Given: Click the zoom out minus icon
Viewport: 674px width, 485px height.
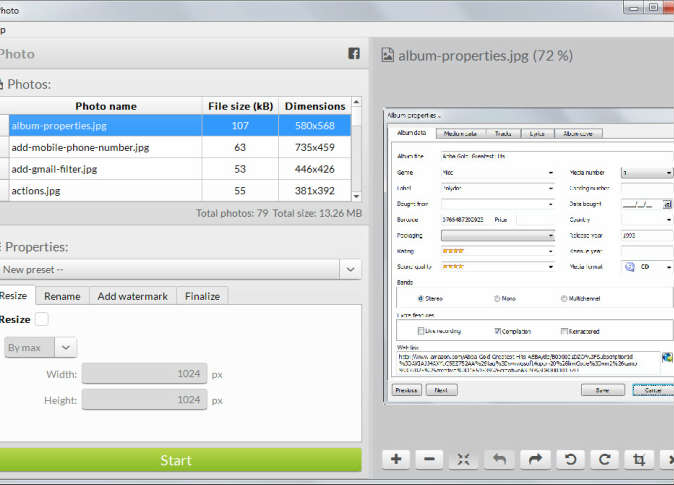Looking at the screenshot, I should tap(430, 459).
